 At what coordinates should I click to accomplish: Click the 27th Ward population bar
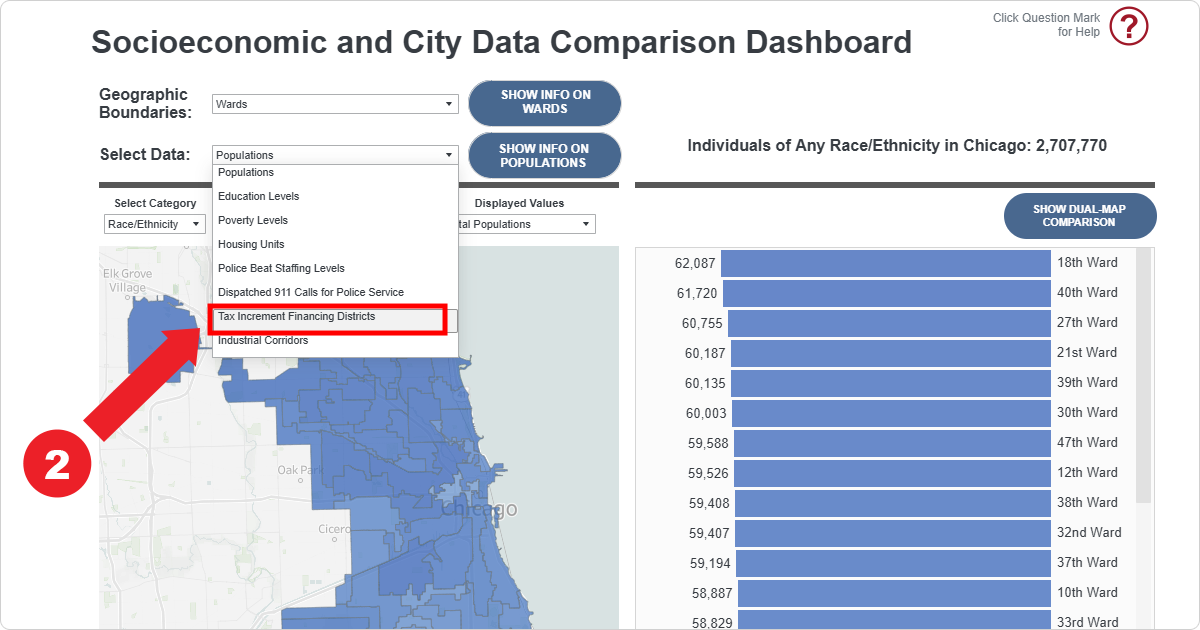(888, 323)
